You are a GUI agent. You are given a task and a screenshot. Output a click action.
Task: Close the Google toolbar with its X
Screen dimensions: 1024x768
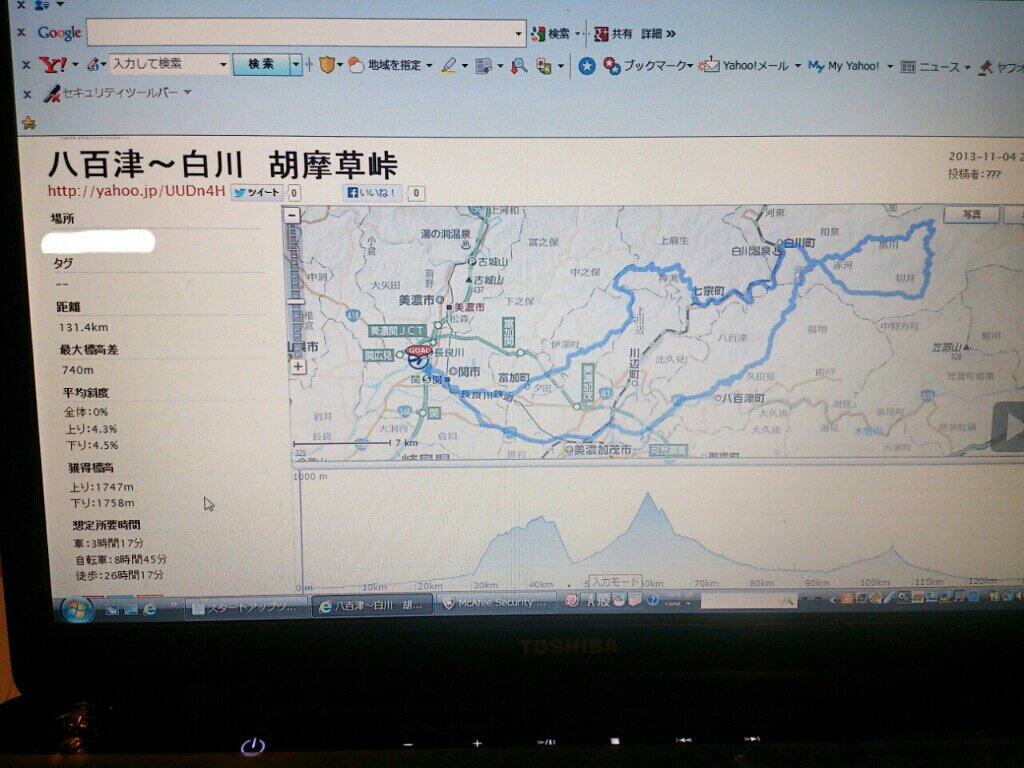(x=22, y=32)
